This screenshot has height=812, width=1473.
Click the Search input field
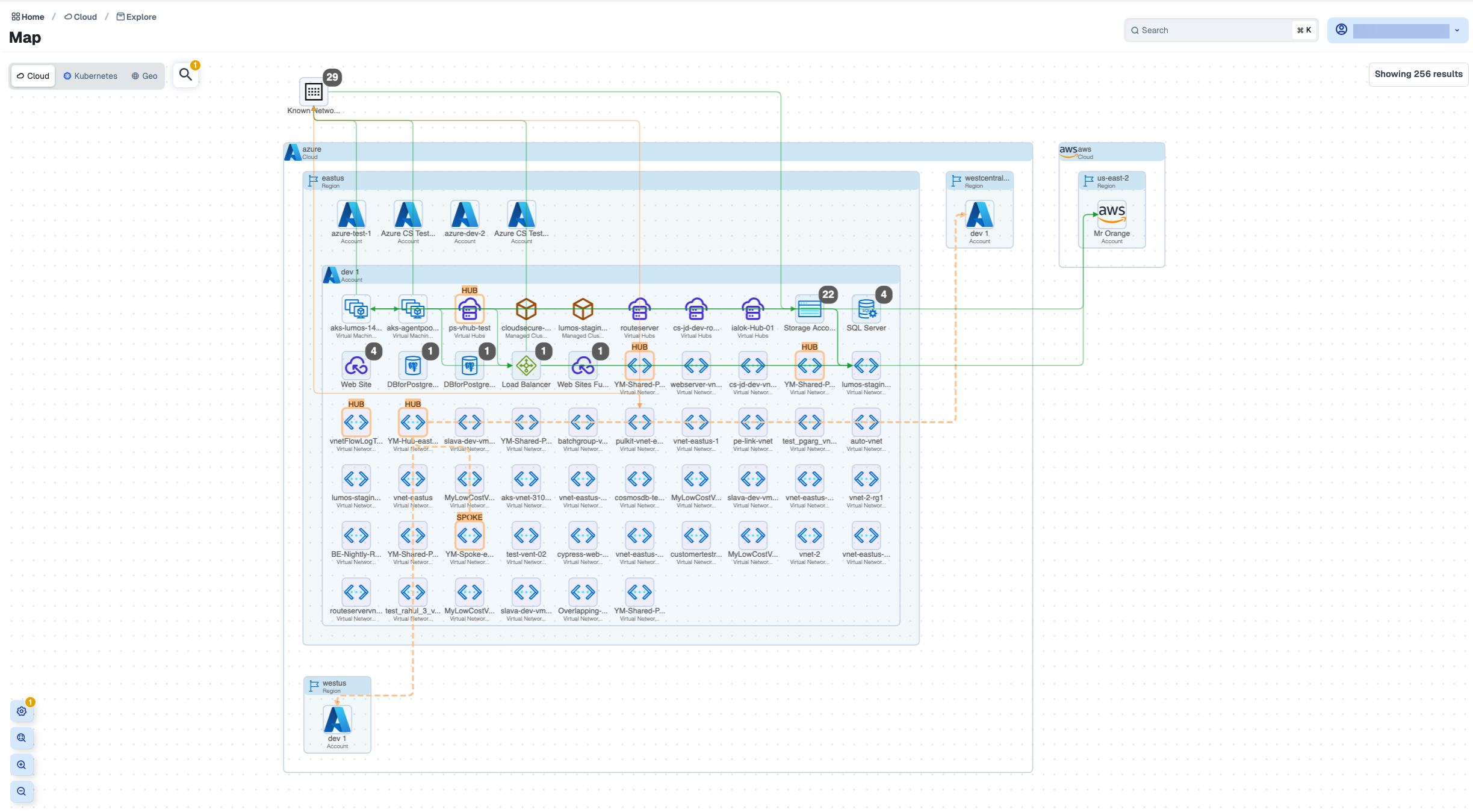[x=1221, y=30]
